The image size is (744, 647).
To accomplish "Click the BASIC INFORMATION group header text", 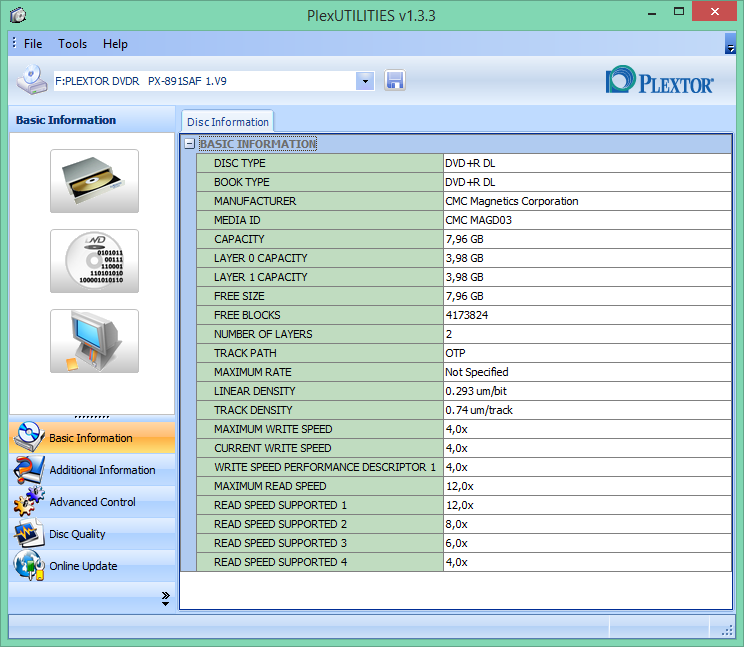I will pos(258,144).
